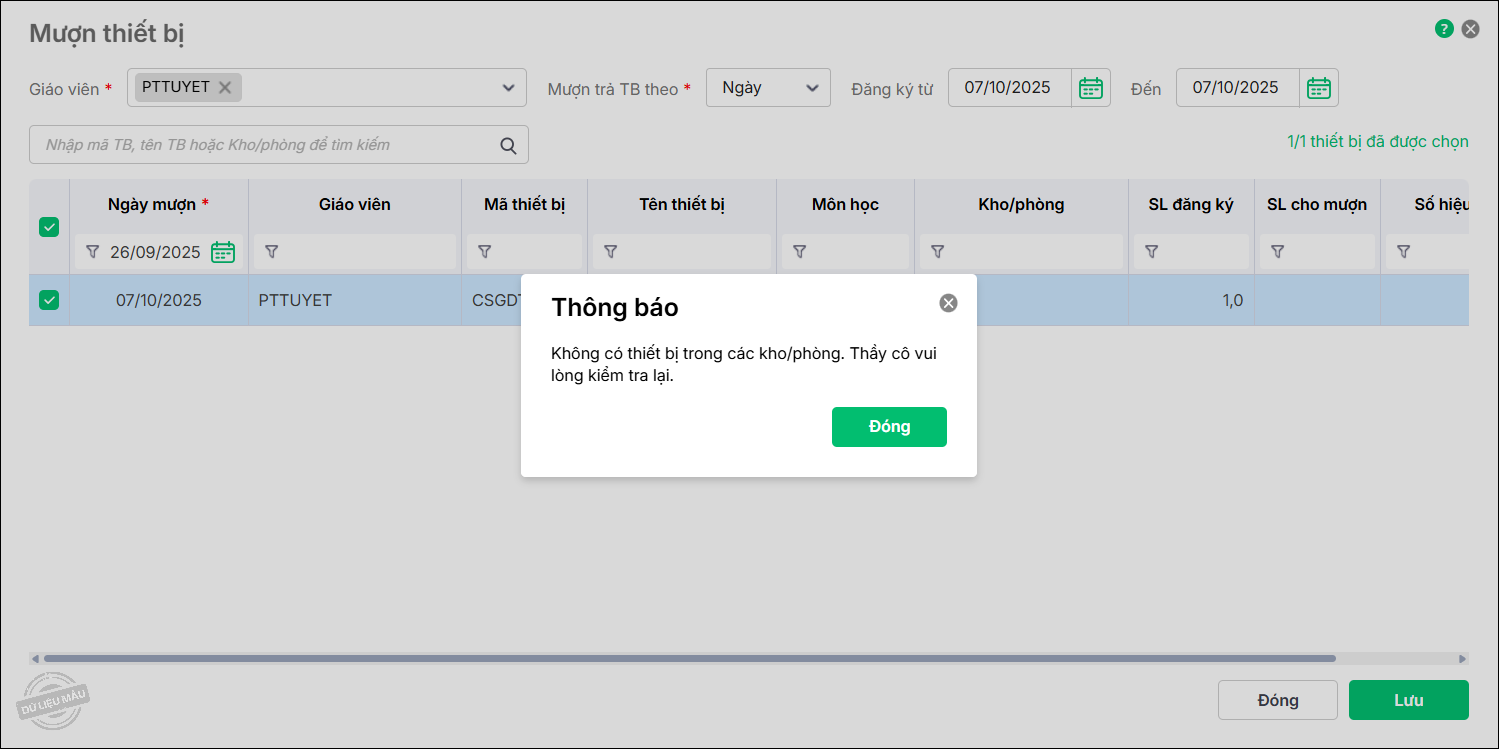Click the green Đóng button in notification

(888, 427)
